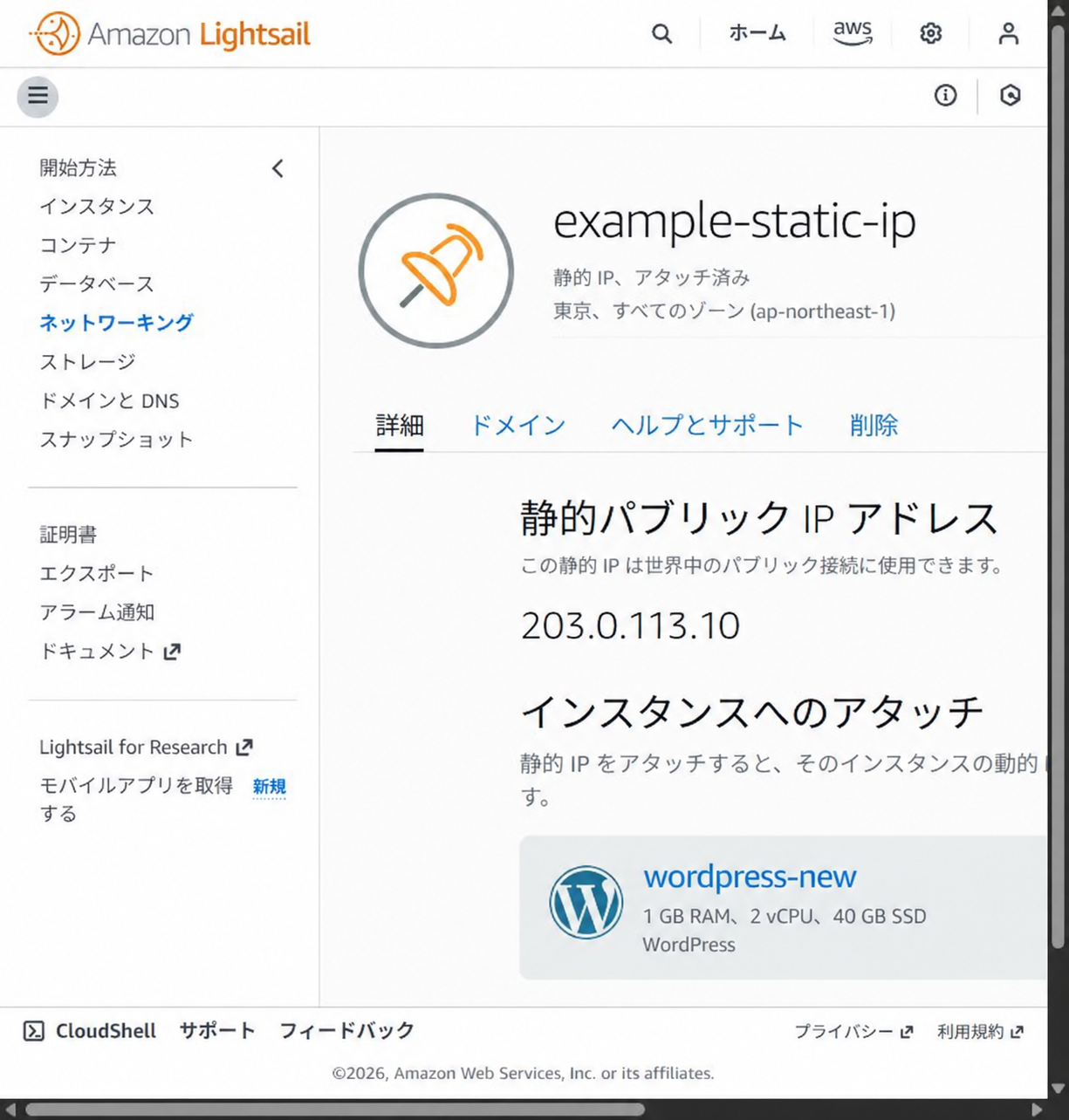Open 開始方法 in the sidebar

click(x=78, y=167)
